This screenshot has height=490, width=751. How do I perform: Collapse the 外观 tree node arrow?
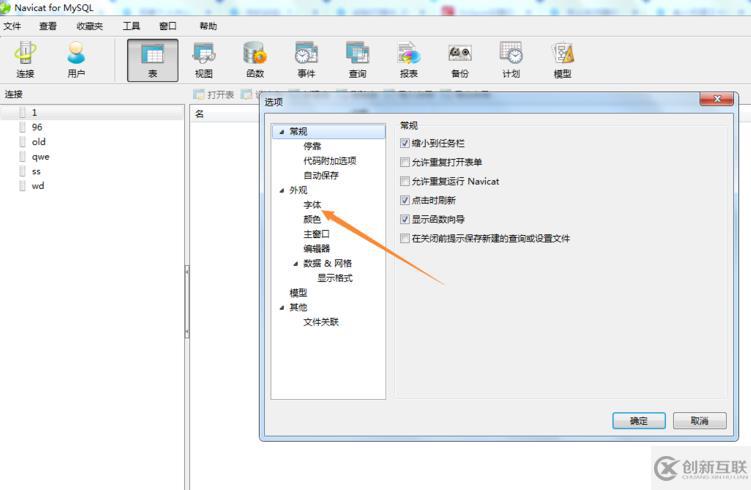pyautogui.click(x=282, y=191)
